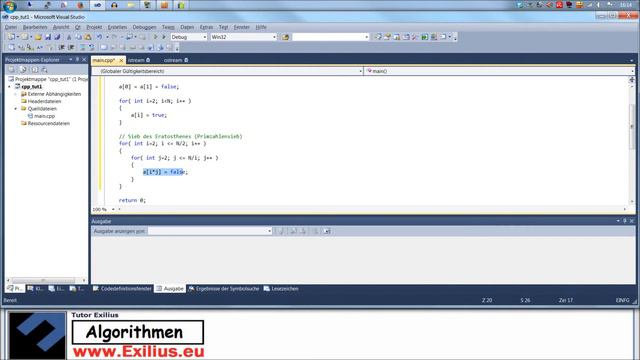Click the Start Debugging play icon
The image size is (640, 360).
pos(155,37)
